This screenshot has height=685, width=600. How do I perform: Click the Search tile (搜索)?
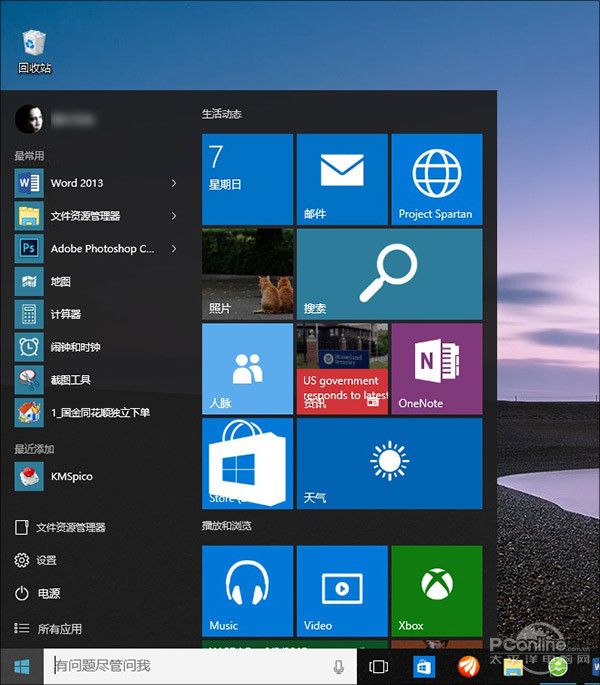tap(389, 274)
